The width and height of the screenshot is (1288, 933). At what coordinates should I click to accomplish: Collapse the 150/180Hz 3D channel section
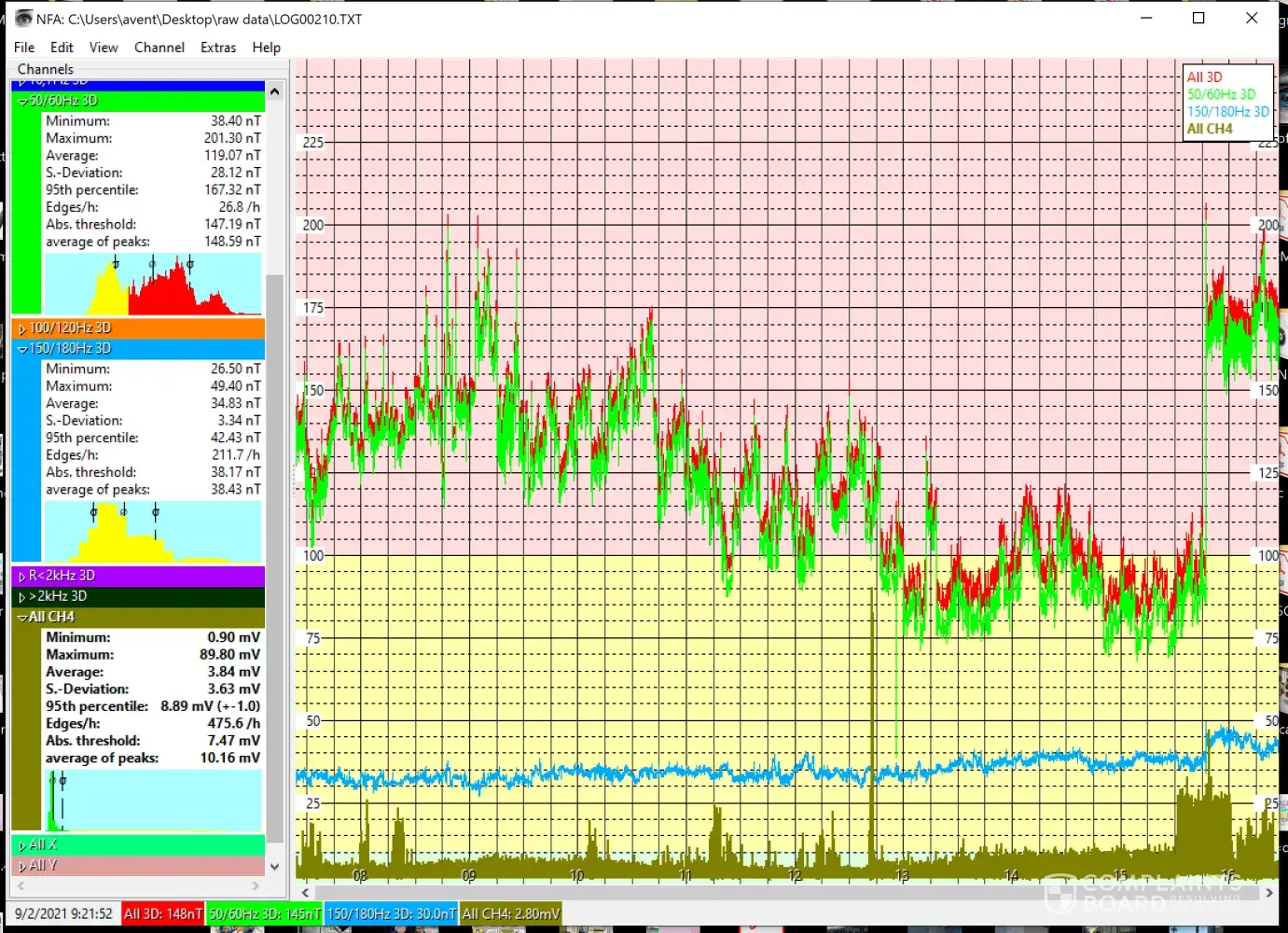[x=22, y=349]
